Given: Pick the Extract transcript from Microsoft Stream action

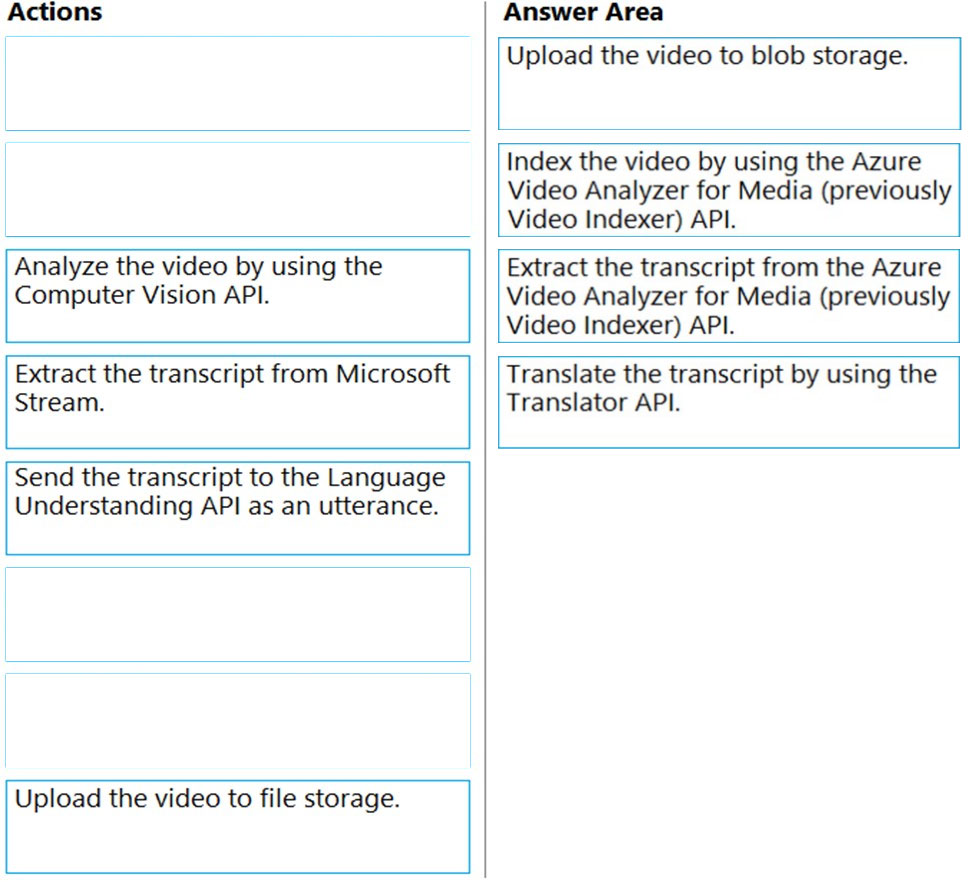Looking at the screenshot, I should coord(238,402).
